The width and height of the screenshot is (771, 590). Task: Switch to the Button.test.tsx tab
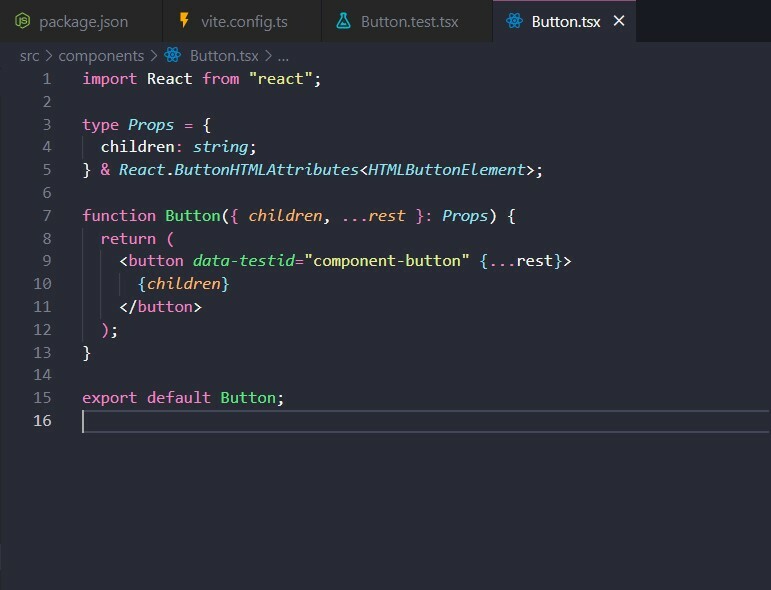(407, 21)
